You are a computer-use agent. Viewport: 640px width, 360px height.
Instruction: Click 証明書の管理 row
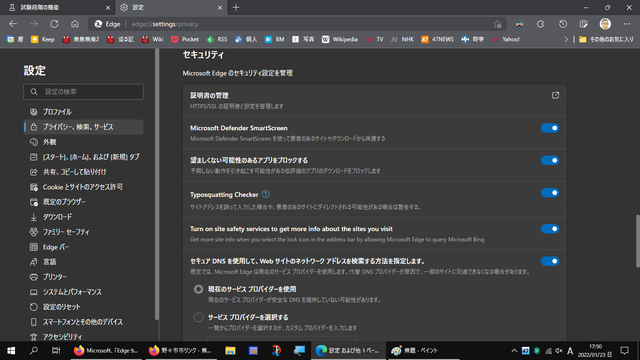pos(374,100)
